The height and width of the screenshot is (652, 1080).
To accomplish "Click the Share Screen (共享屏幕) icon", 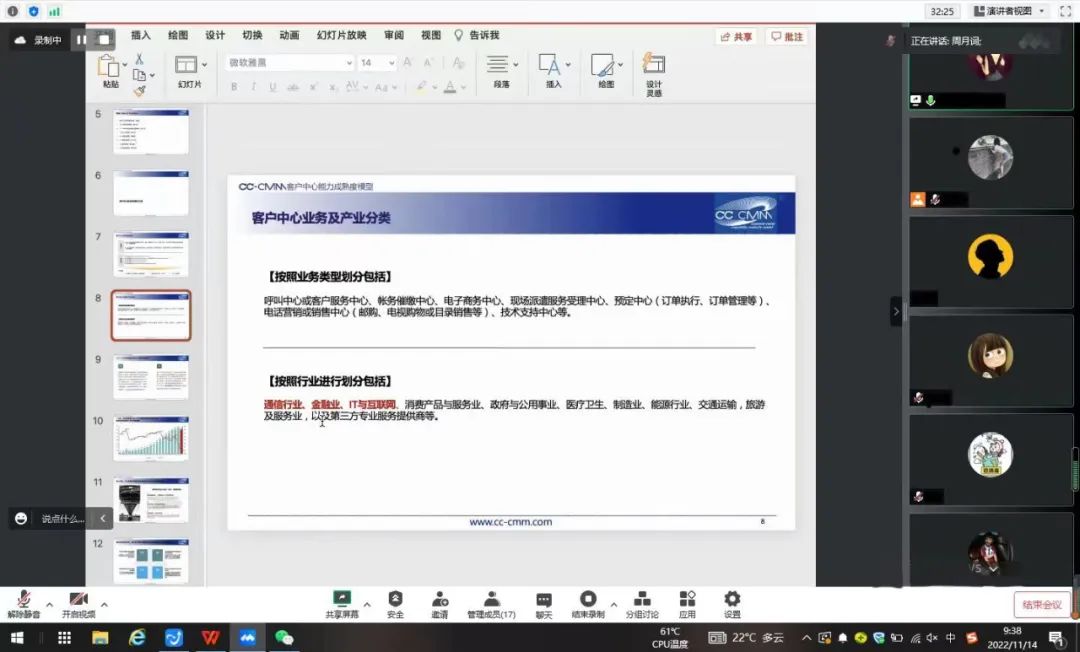I will coord(342,598).
